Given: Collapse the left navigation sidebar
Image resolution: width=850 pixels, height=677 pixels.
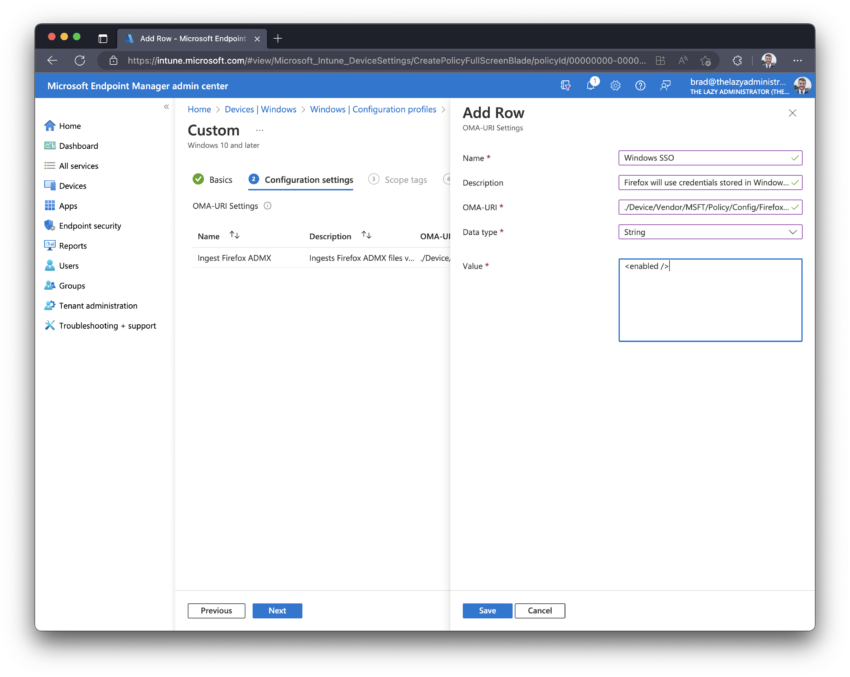Looking at the screenshot, I should point(166,107).
